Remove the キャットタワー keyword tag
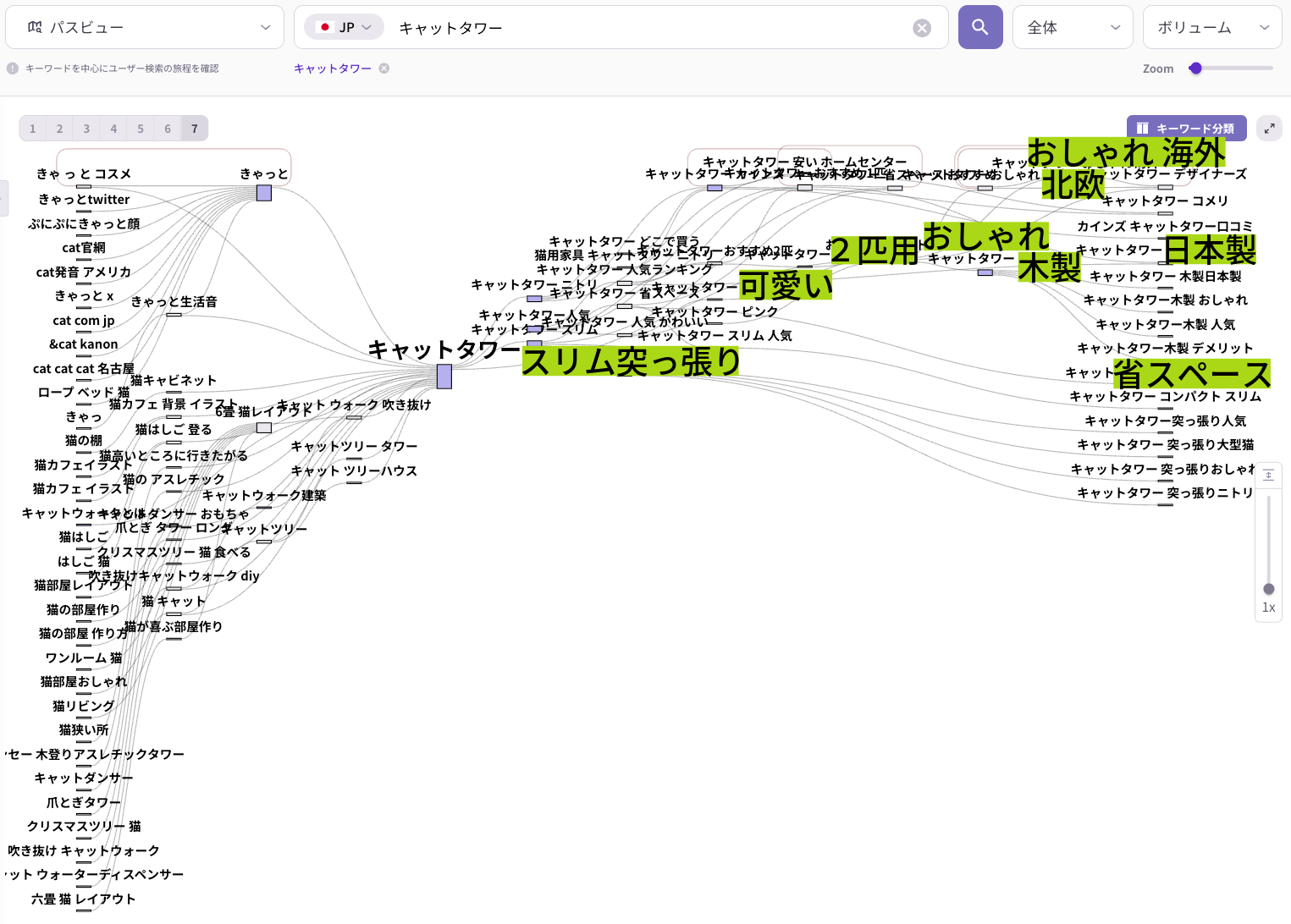 click(384, 69)
